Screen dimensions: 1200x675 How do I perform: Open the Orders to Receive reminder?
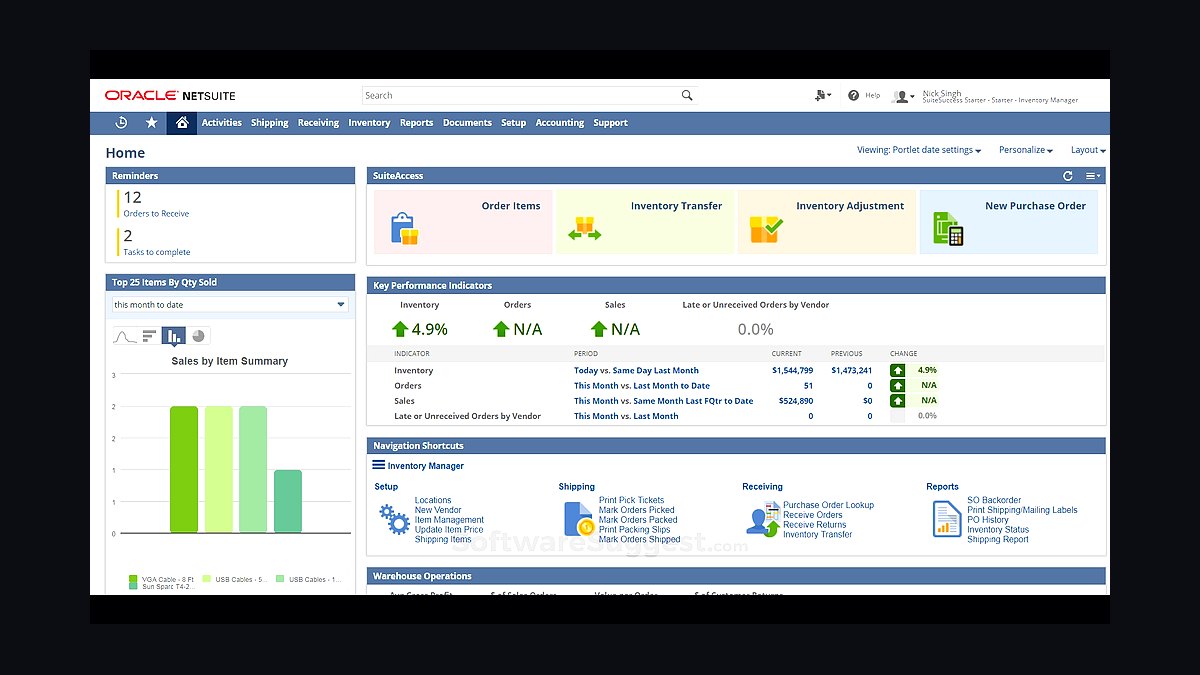[x=156, y=214]
